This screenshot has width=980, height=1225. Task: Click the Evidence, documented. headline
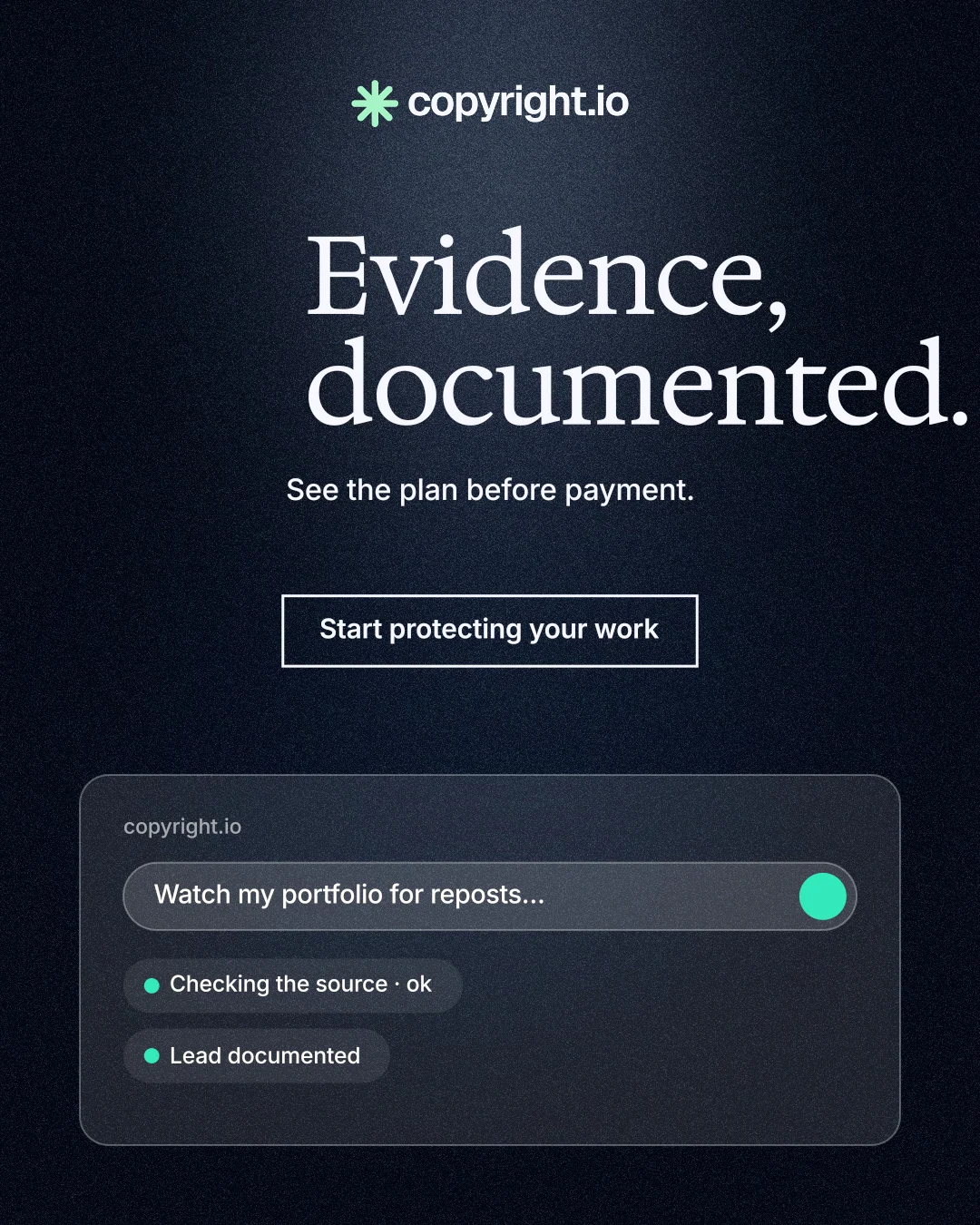pyautogui.click(x=638, y=328)
